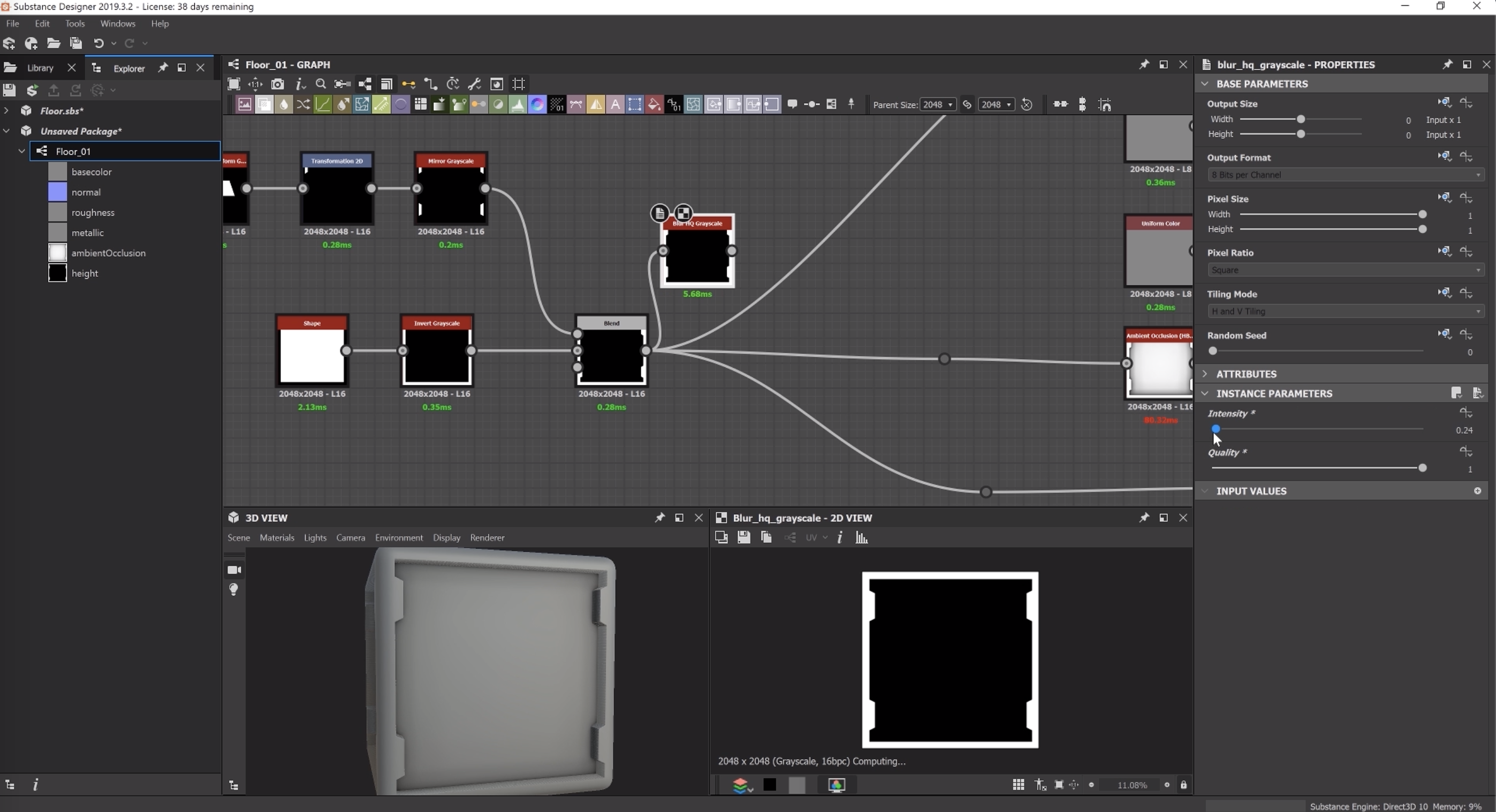Viewport: 1496px width, 812px height.
Task: Open the Environment menu in the 3D view
Action: point(398,538)
